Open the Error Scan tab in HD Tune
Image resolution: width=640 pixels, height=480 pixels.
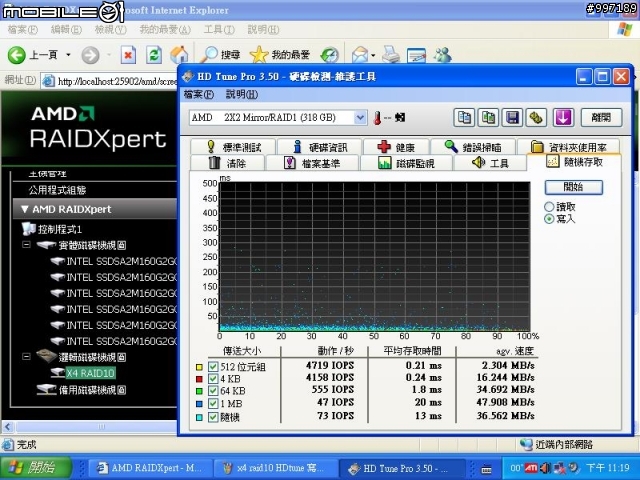[473, 147]
